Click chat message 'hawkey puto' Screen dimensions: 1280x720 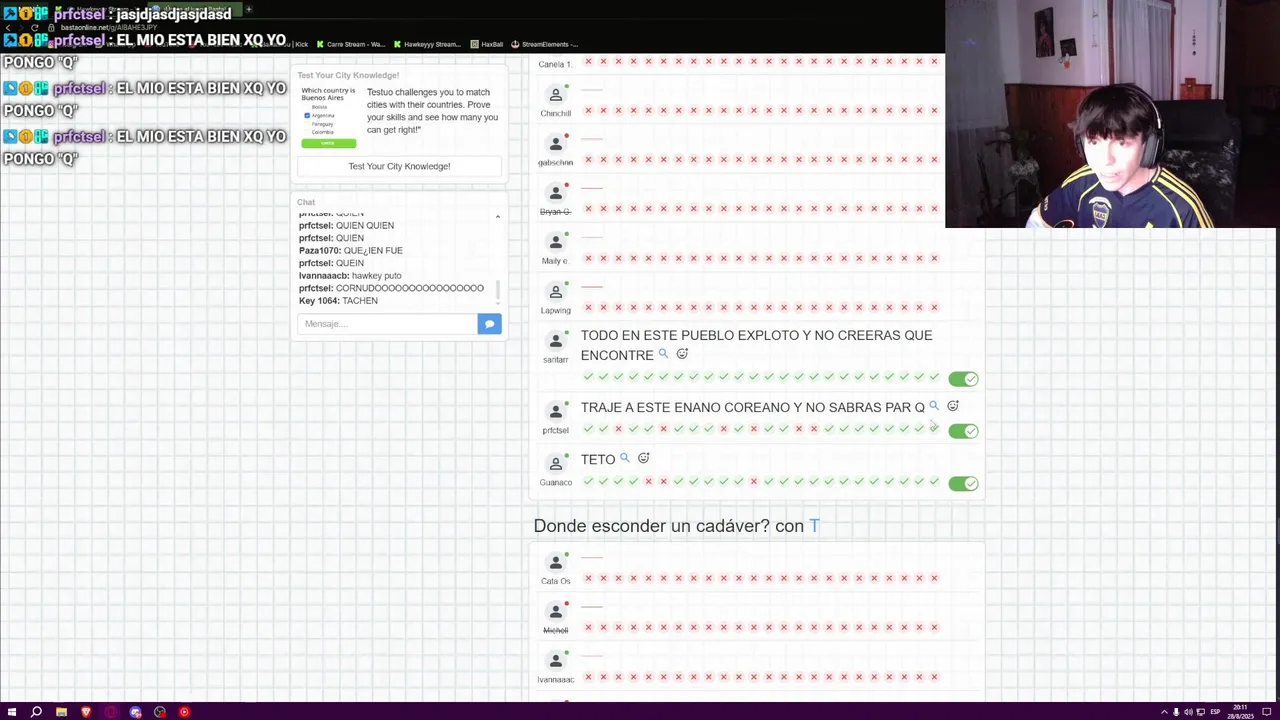(376, 275)
